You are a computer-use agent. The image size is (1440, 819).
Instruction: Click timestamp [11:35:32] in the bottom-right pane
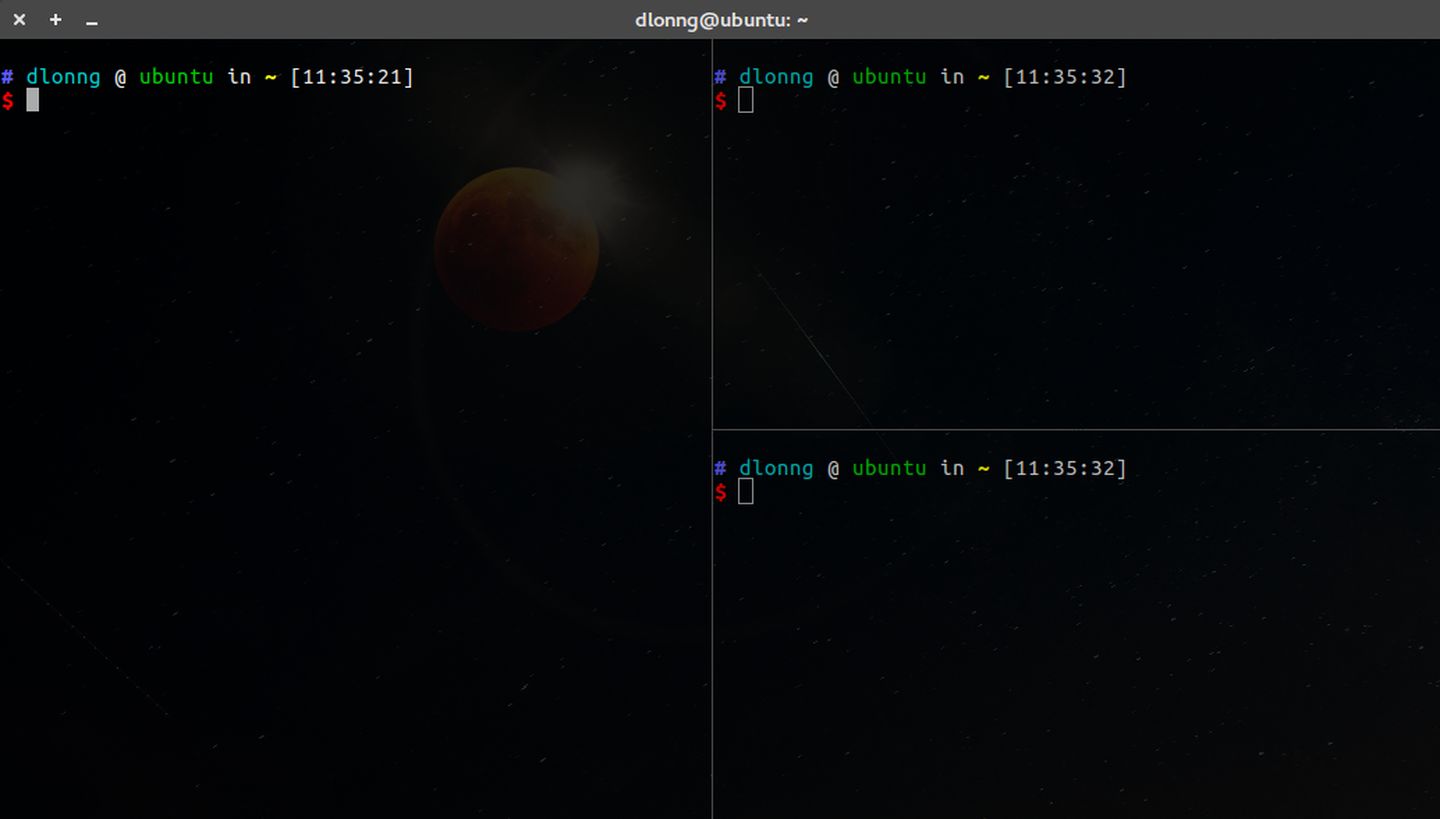pos(1065,468)
